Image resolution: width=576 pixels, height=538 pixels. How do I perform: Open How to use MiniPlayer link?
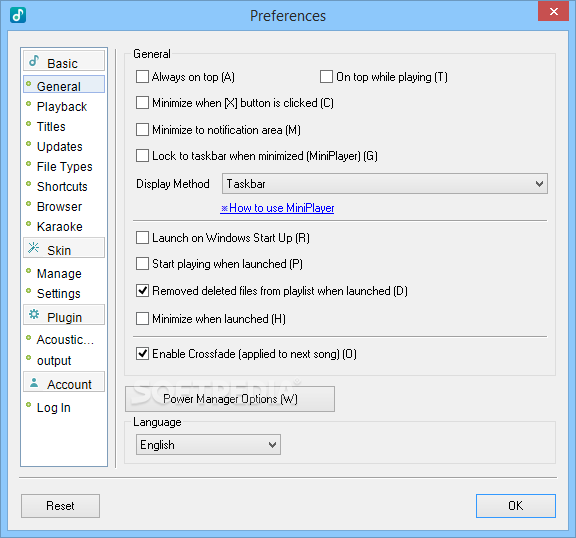tap(277, 208)
